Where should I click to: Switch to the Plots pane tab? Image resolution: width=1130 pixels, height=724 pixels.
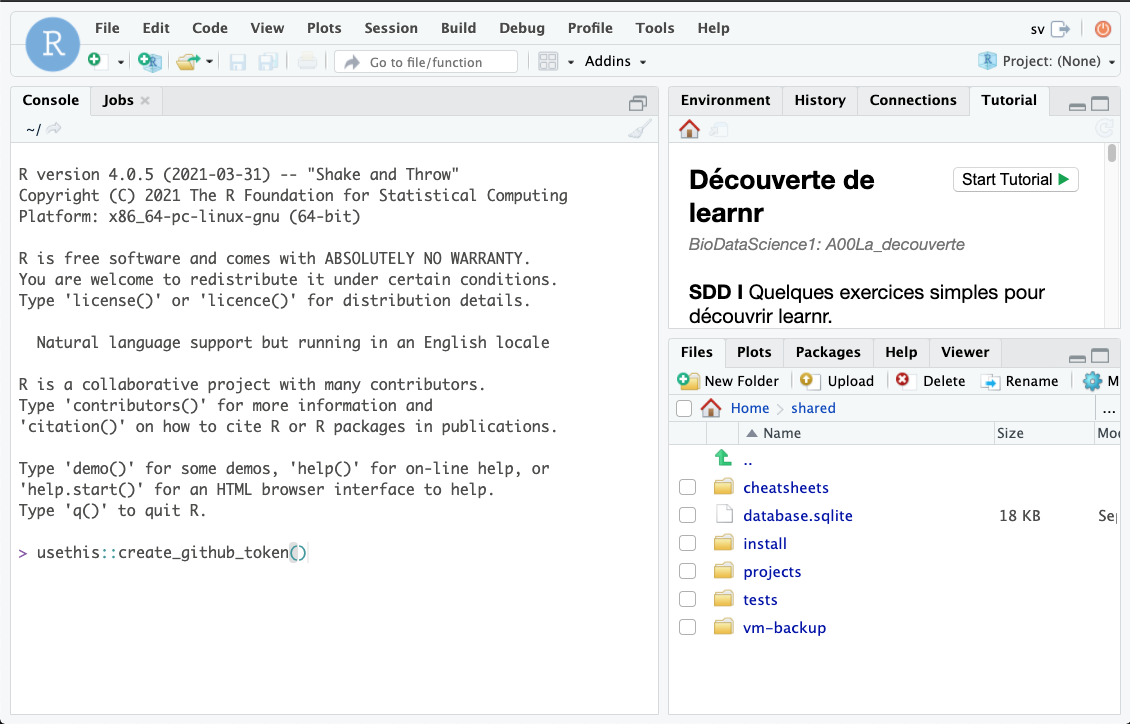755,352
